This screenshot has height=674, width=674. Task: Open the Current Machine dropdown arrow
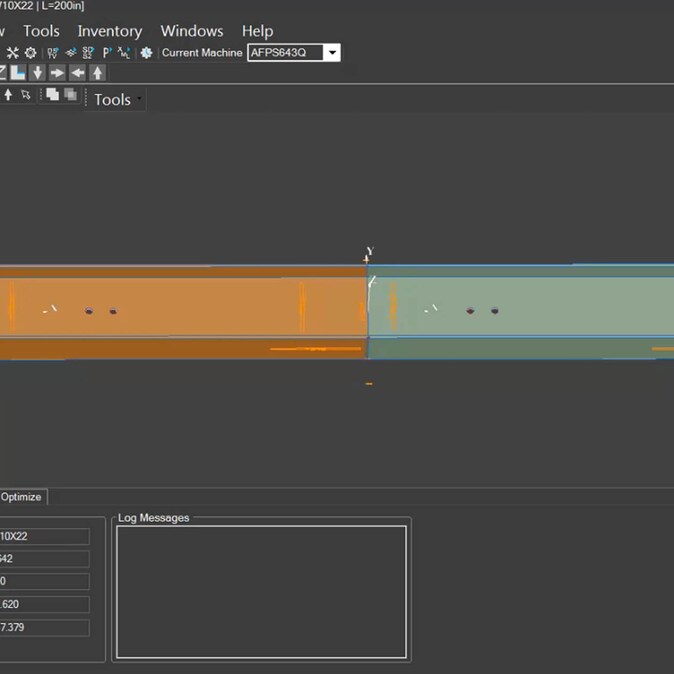click(332, 52)
